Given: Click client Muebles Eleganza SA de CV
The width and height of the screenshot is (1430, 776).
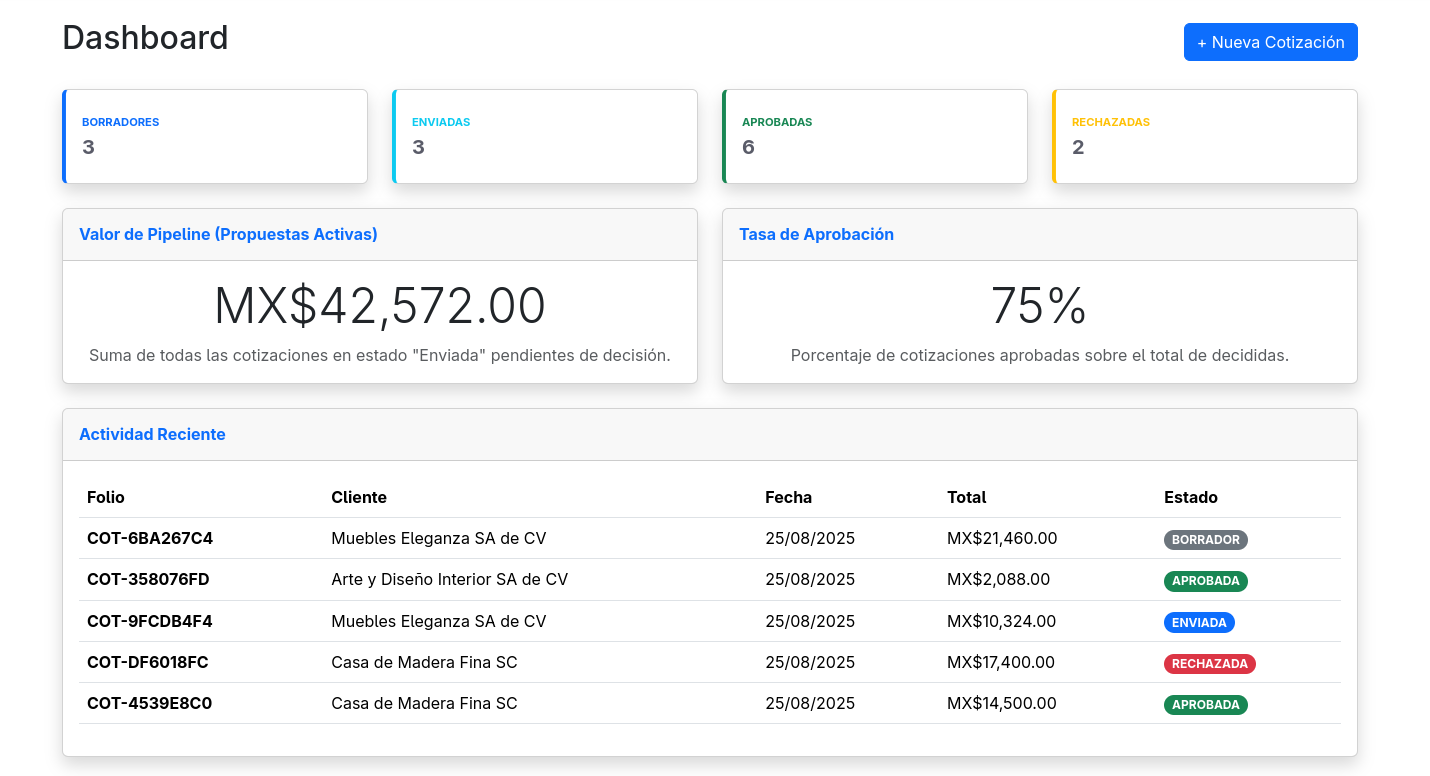Looking at the screenshot, I should [x=438, y=538].
